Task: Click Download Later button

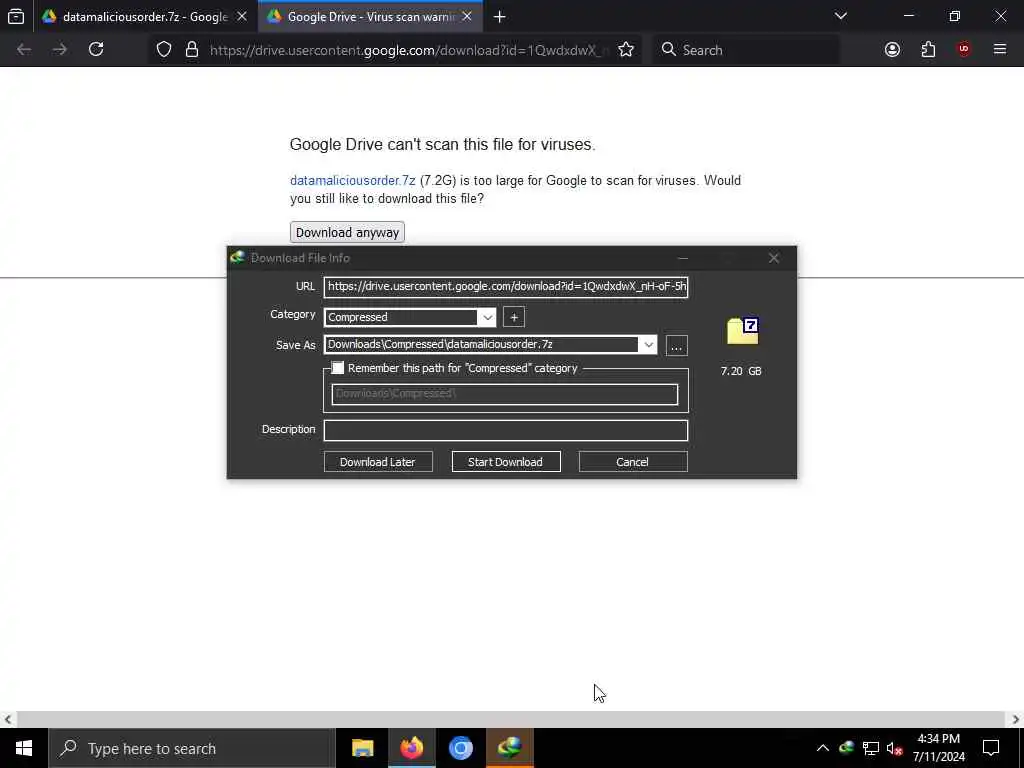Action: click(x=378, y=462)
